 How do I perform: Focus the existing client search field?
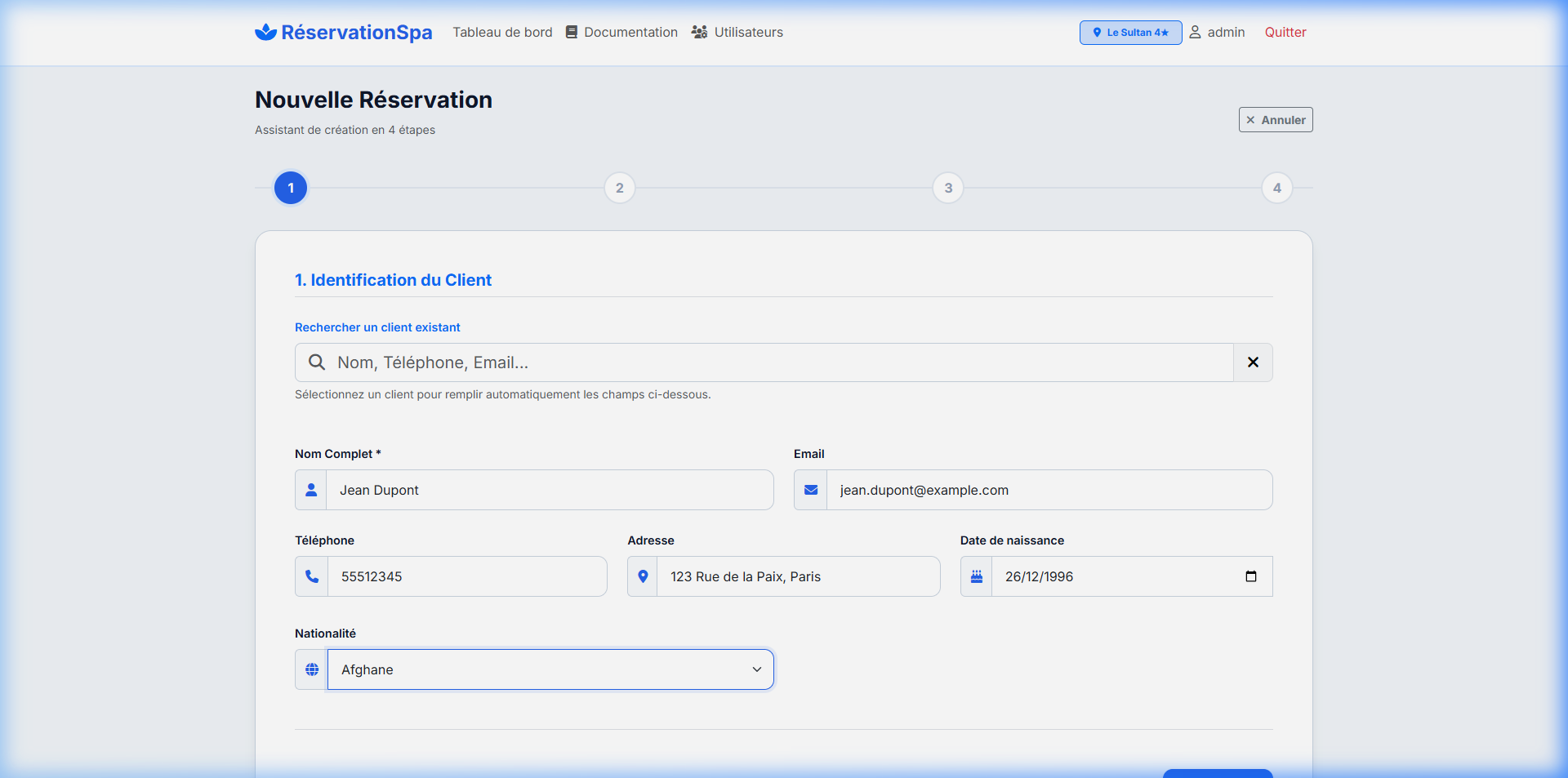764,362
